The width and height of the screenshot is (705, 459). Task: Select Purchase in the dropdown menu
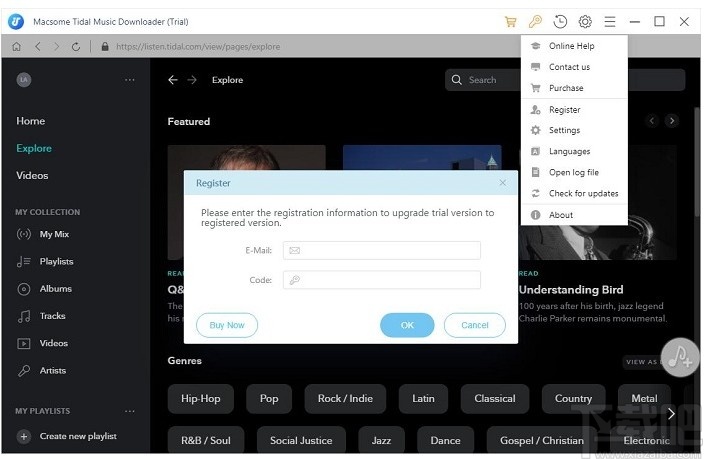click(x=574, y=88)
